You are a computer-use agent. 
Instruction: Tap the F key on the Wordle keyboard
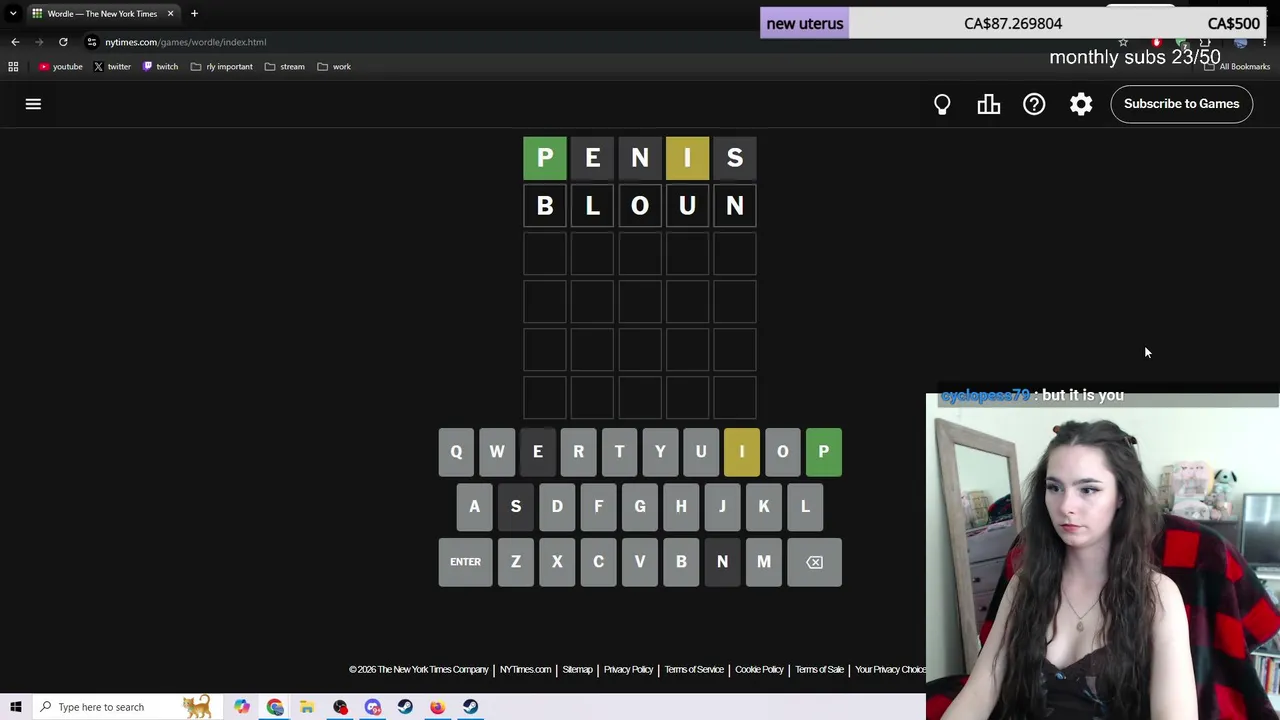pos(598,506)
